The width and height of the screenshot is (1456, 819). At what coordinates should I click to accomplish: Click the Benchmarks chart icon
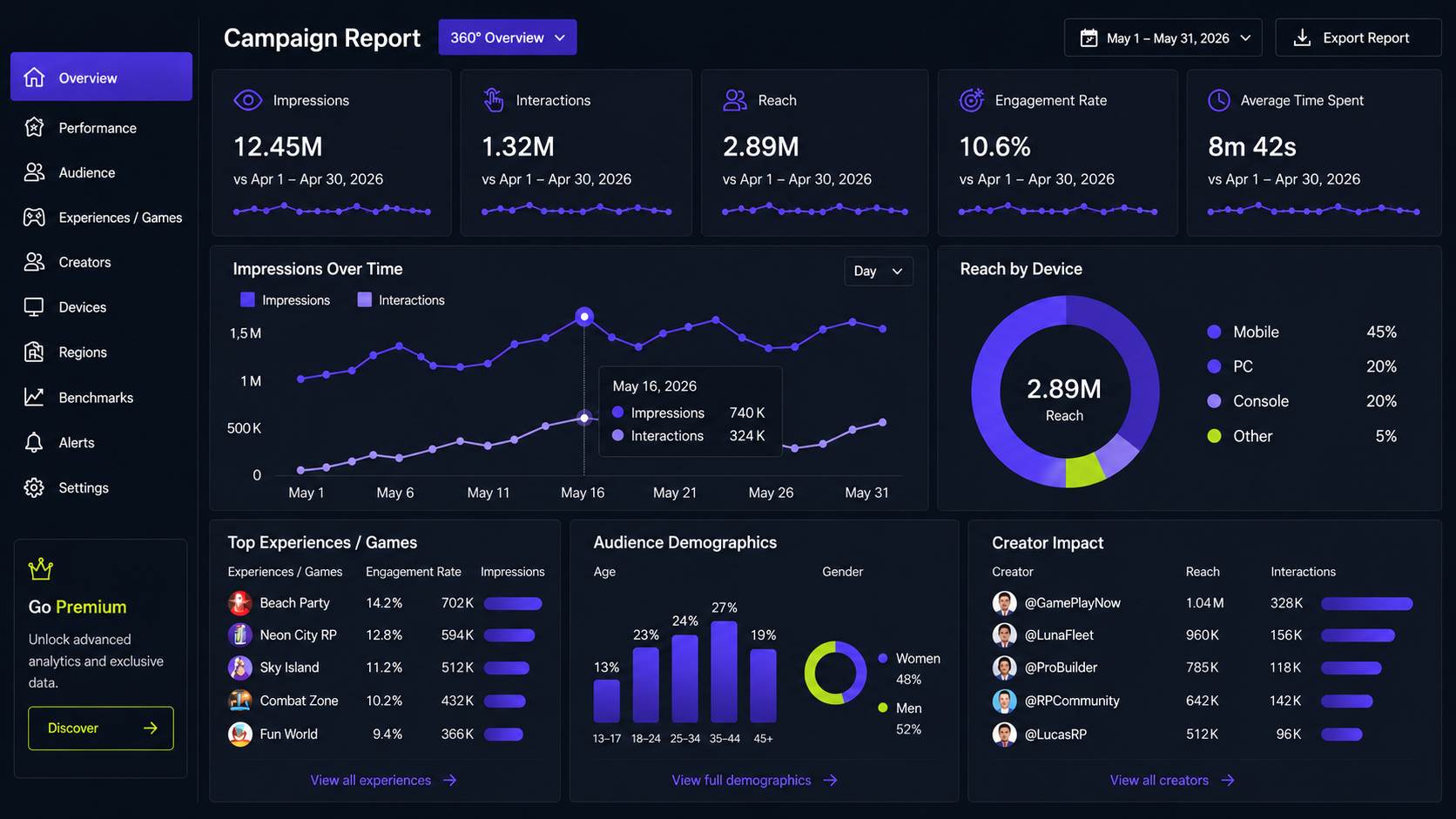34,398
